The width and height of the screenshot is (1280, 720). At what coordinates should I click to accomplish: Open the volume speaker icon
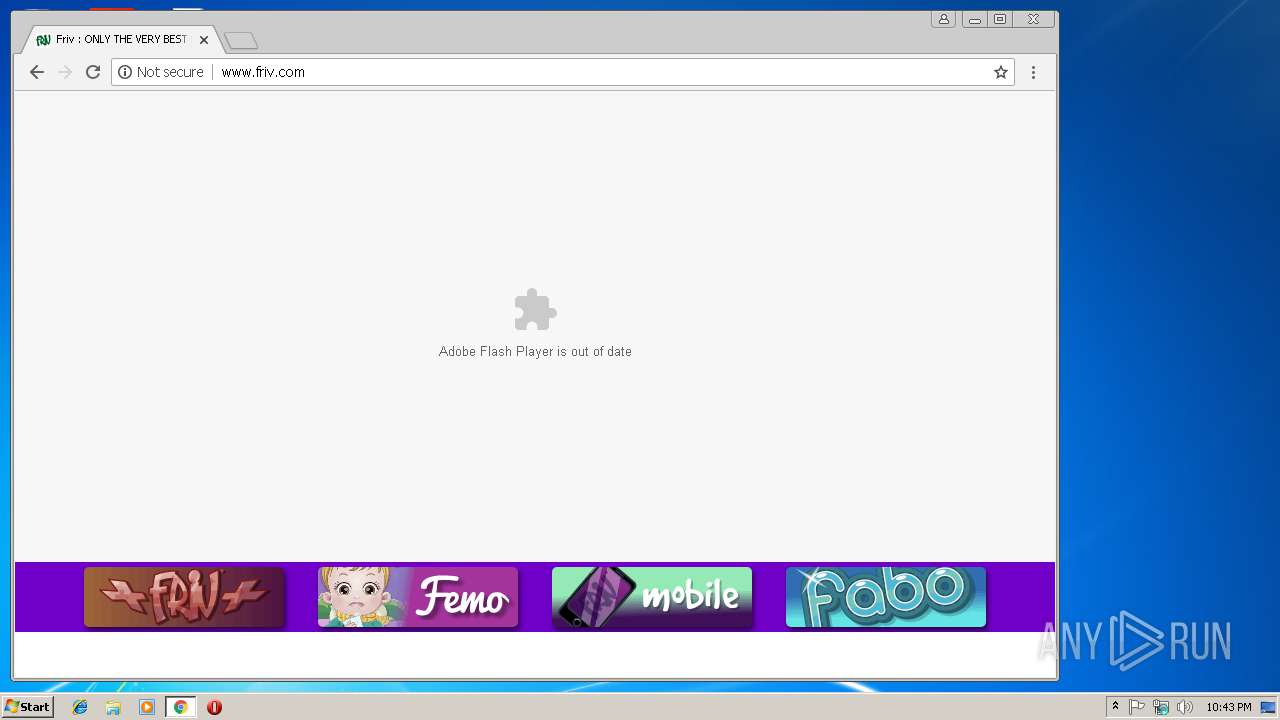[1185, 707]
